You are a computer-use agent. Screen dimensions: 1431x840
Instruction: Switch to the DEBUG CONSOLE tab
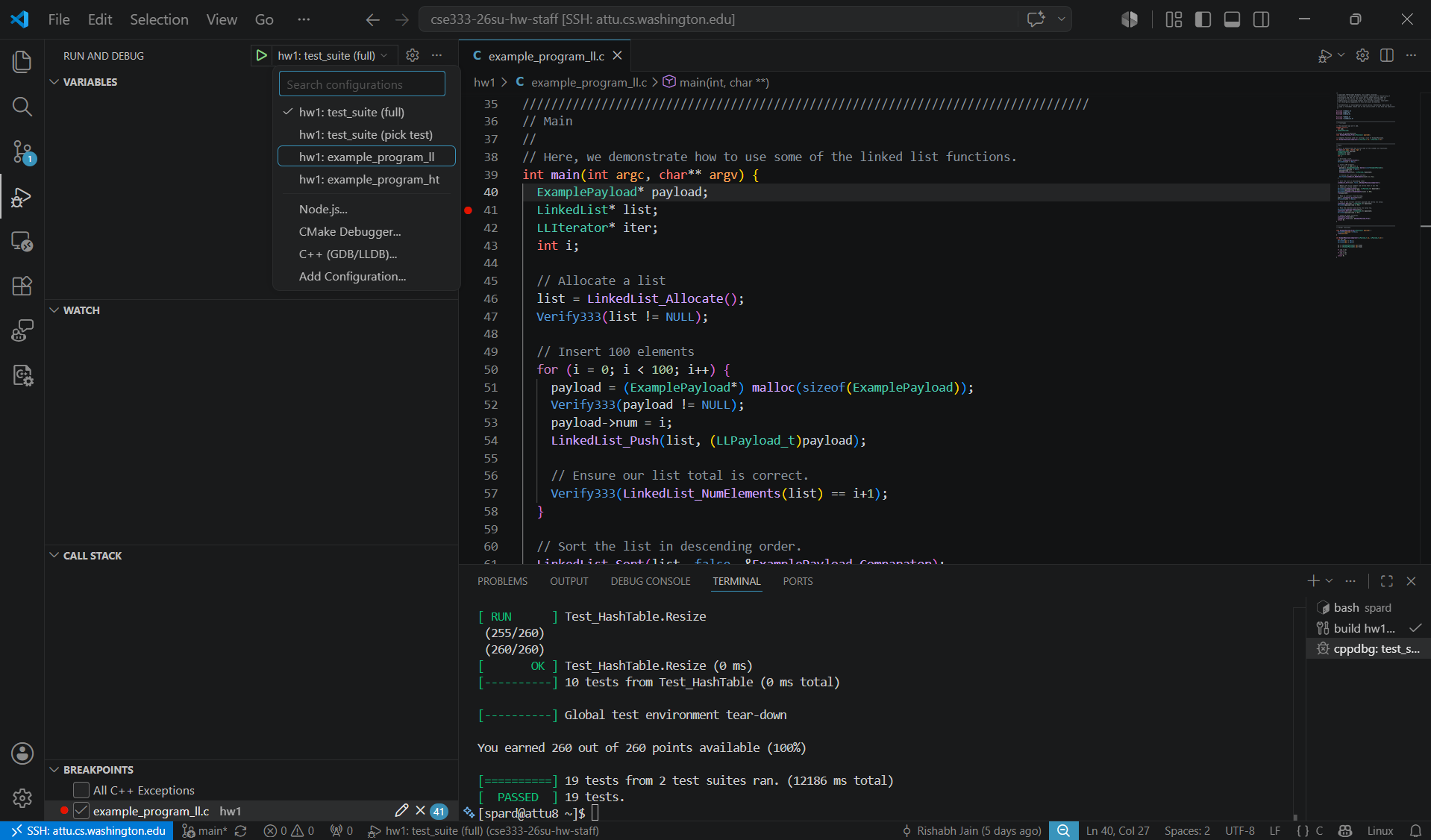[x=651, y=581]
